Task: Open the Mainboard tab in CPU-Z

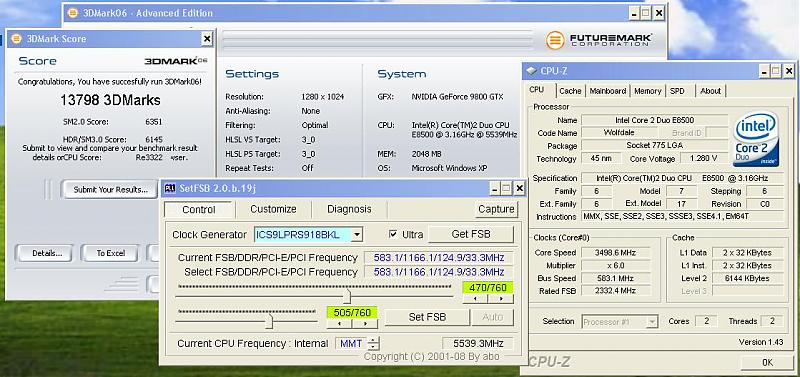Action: tap(608, 91)
